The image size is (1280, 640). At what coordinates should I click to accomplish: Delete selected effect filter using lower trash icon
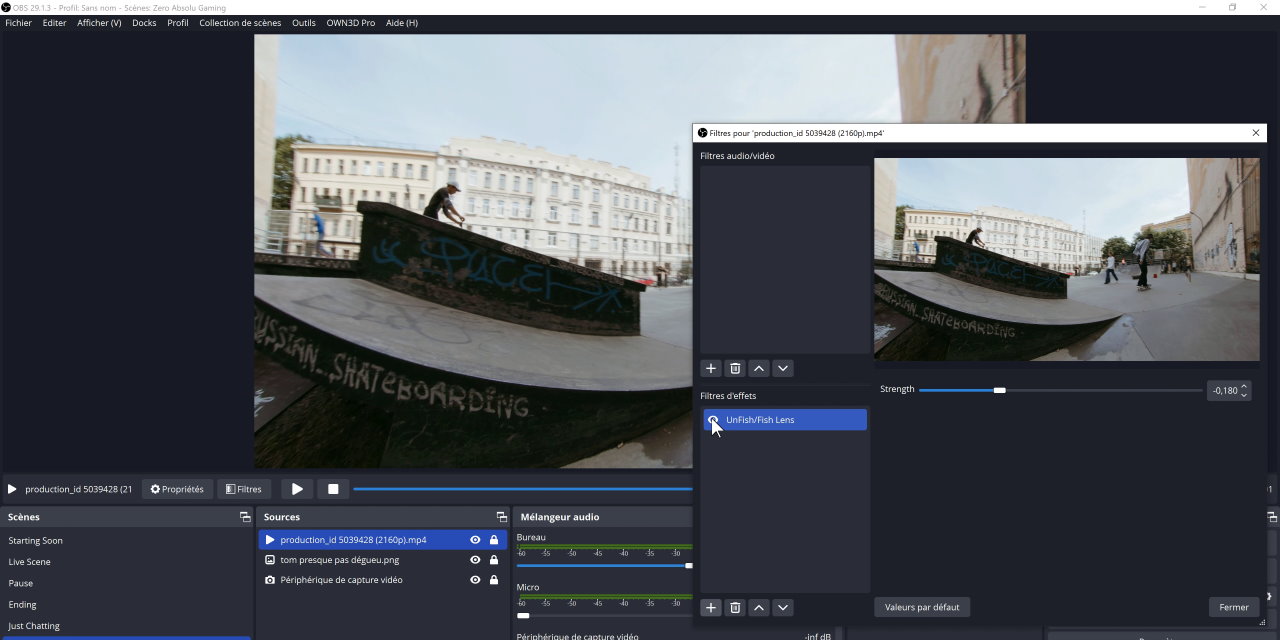click(x=735, y=607)
